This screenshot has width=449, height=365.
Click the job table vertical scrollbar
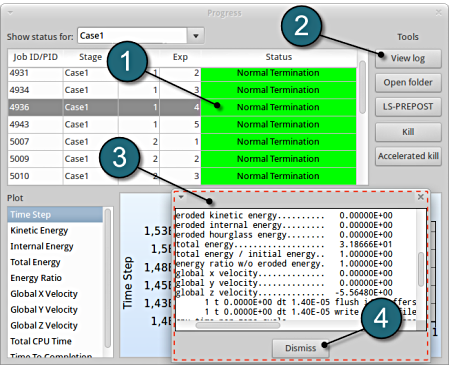pyautogui.click(x=362, y=87)
